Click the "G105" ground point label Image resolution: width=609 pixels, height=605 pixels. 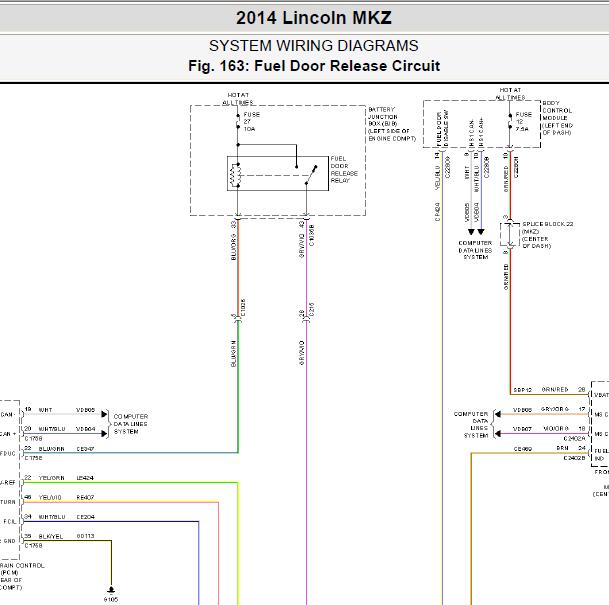111,600
